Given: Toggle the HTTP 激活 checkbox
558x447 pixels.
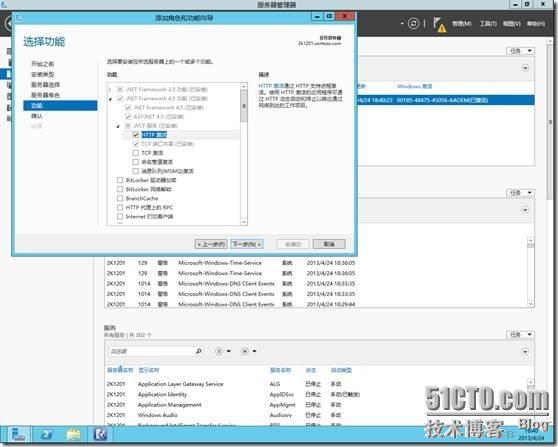Looking at the screenshot, I should tap(136, 135).
